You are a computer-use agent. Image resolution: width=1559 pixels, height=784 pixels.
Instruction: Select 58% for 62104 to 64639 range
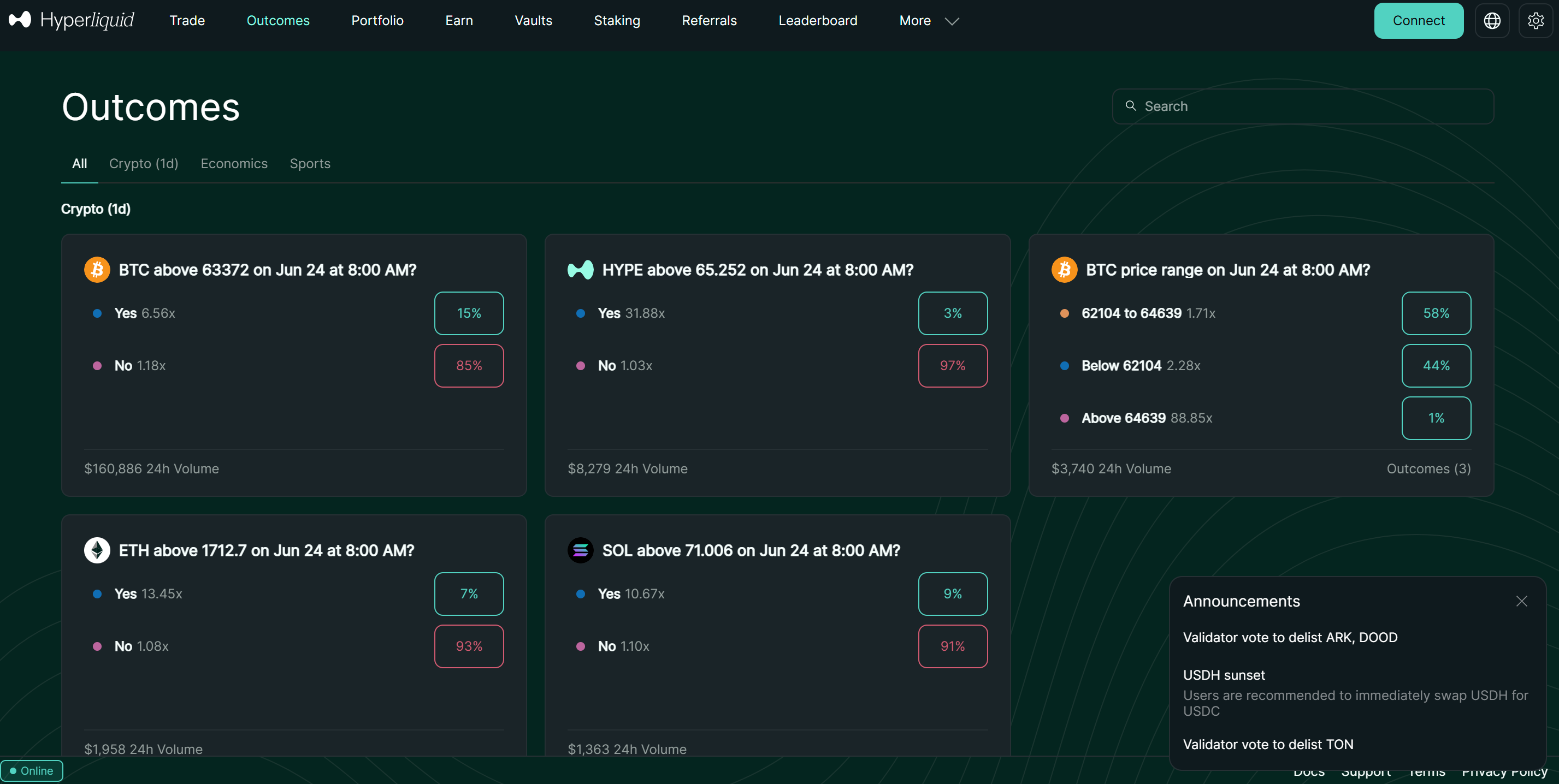coord(1436,313)
